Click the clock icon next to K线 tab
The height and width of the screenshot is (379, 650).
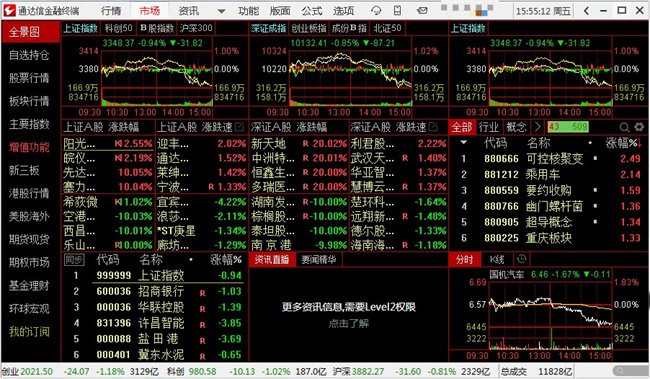[x=521, y=259]
